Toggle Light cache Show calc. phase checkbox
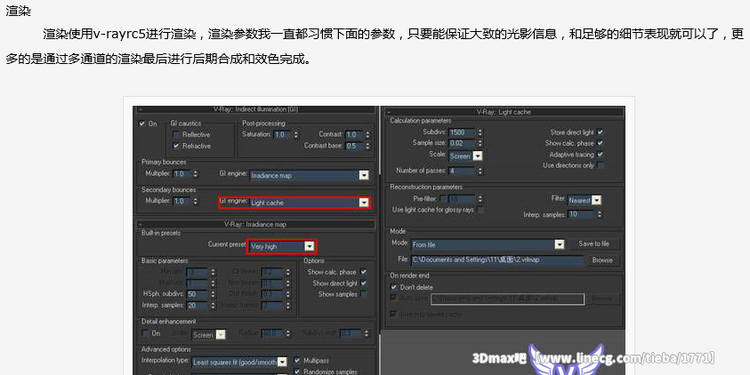 pos(600,143)
